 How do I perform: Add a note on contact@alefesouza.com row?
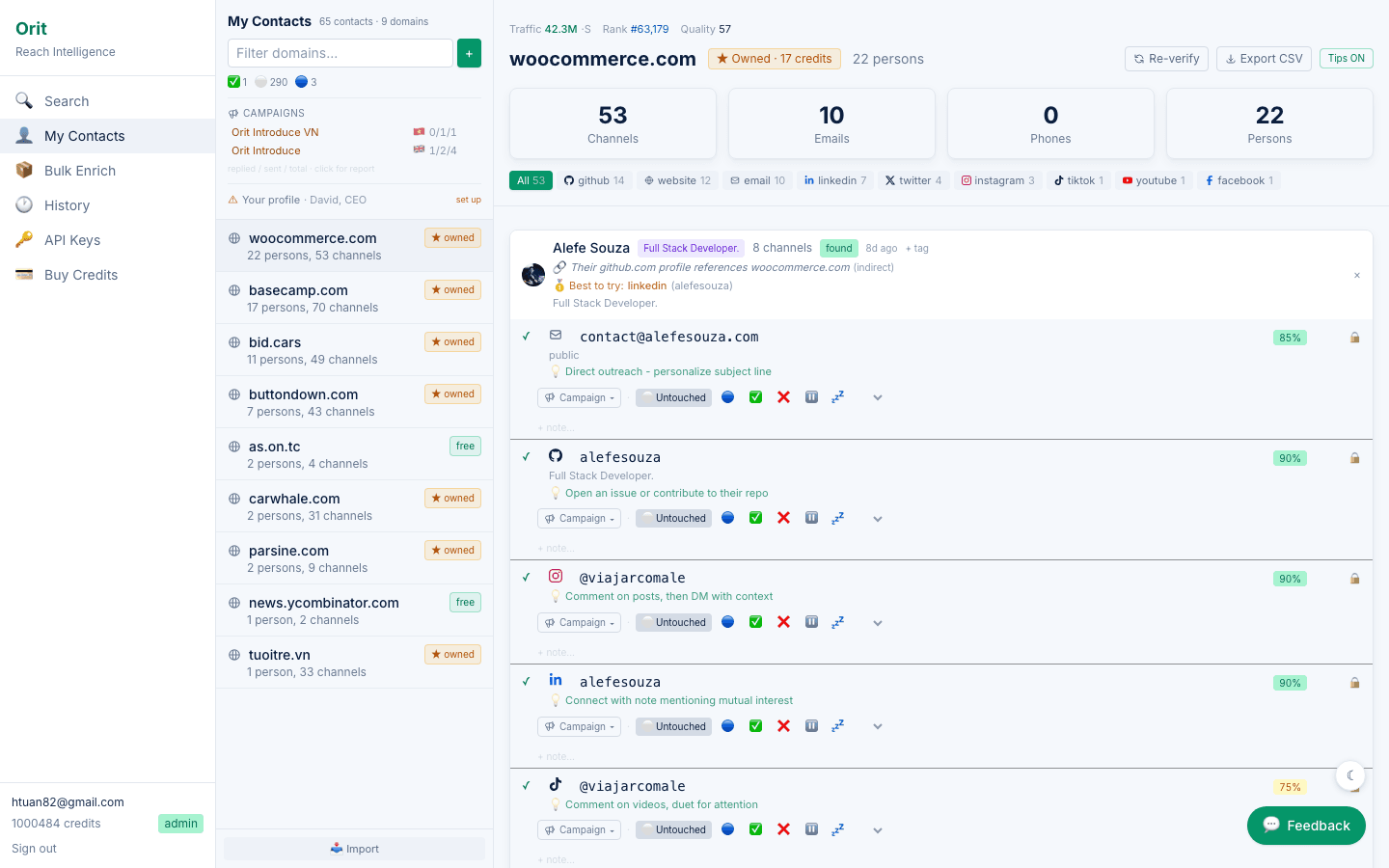[557, 427]
